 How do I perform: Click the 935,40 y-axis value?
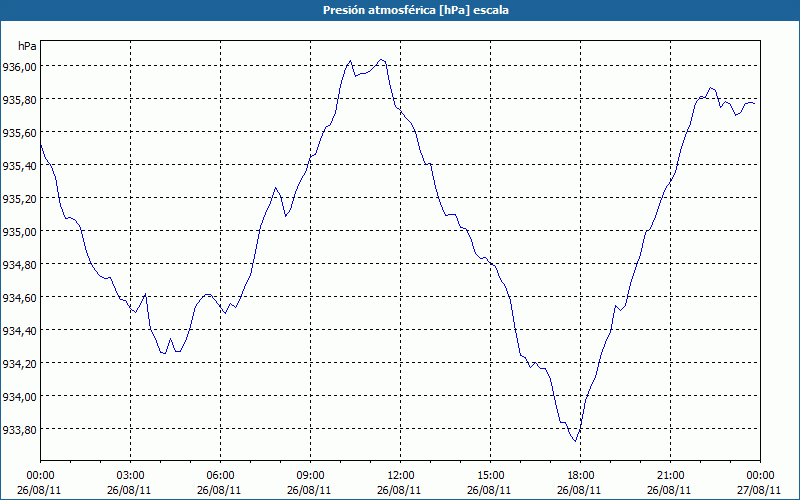[x=19, y=166]
